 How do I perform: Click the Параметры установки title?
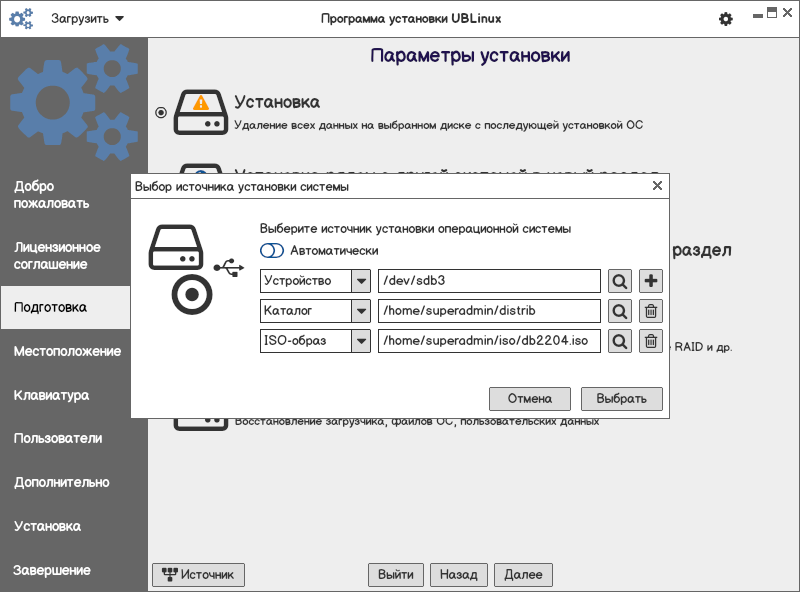point(470,56)
